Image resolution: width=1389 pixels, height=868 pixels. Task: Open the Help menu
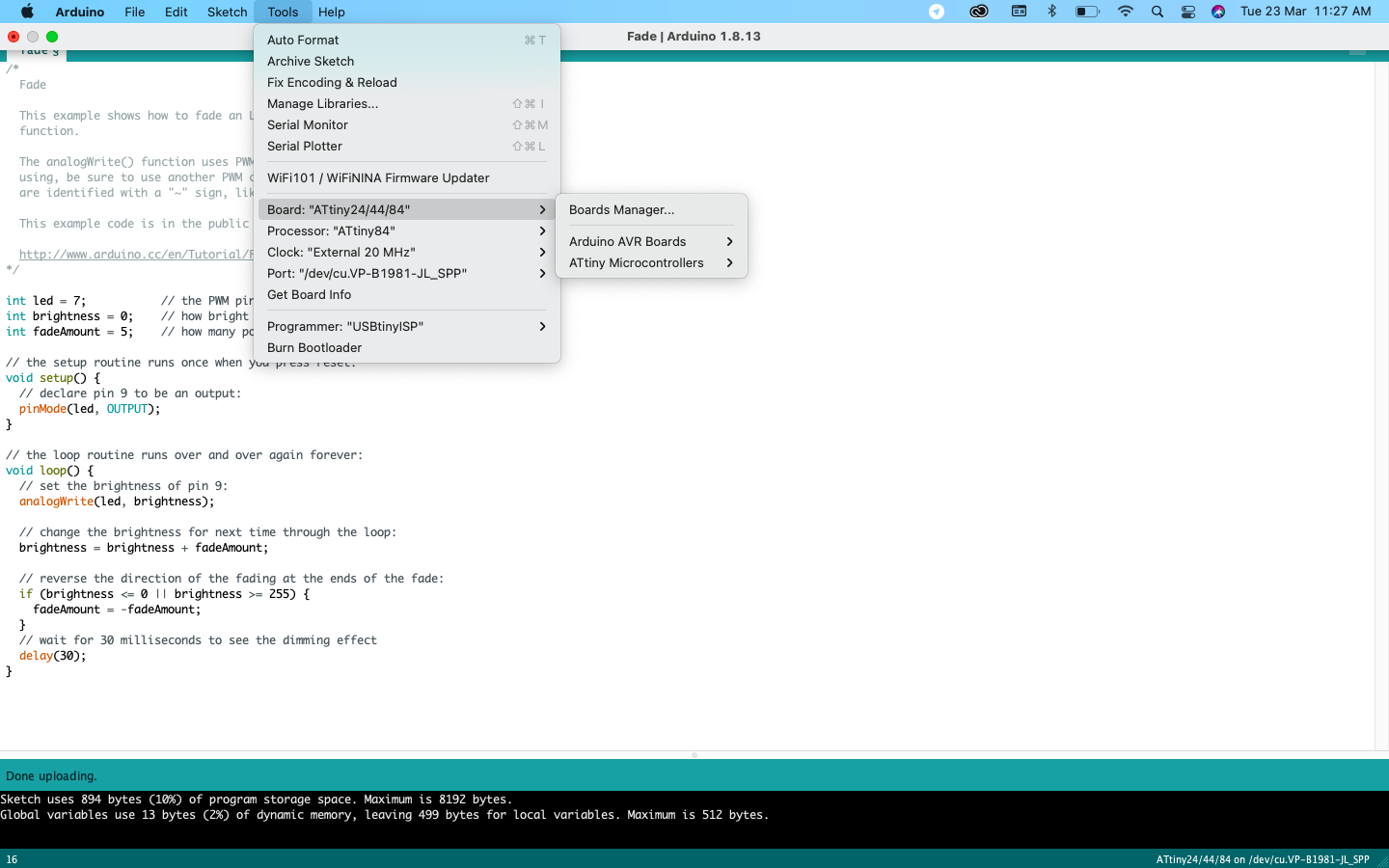pos(332,12)
